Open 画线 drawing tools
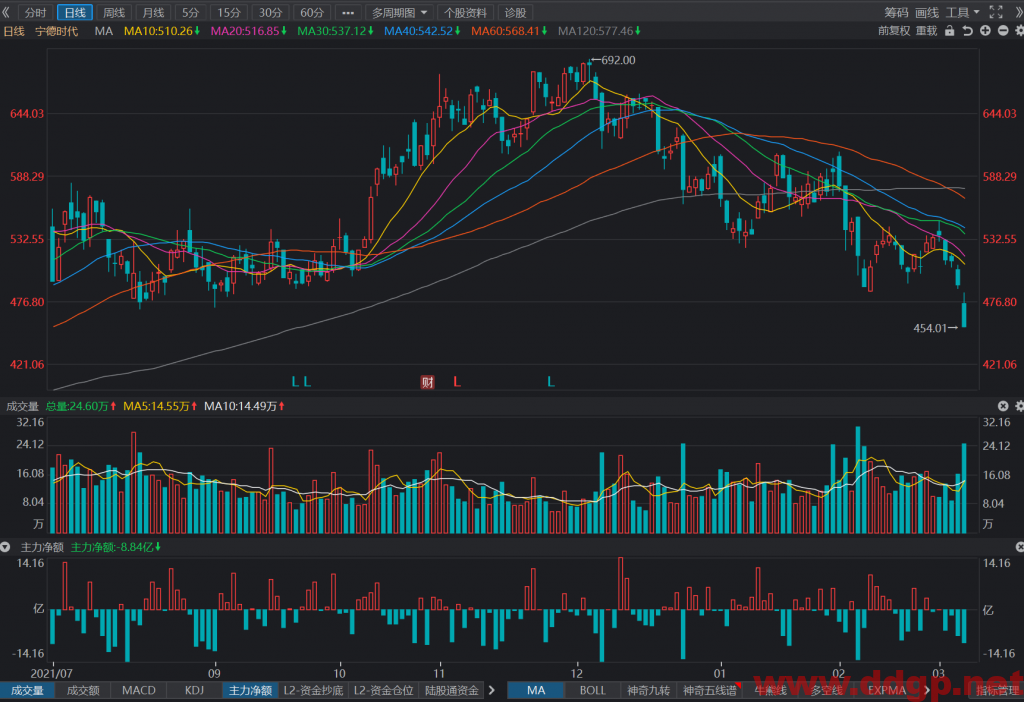 tap(927, 12)
